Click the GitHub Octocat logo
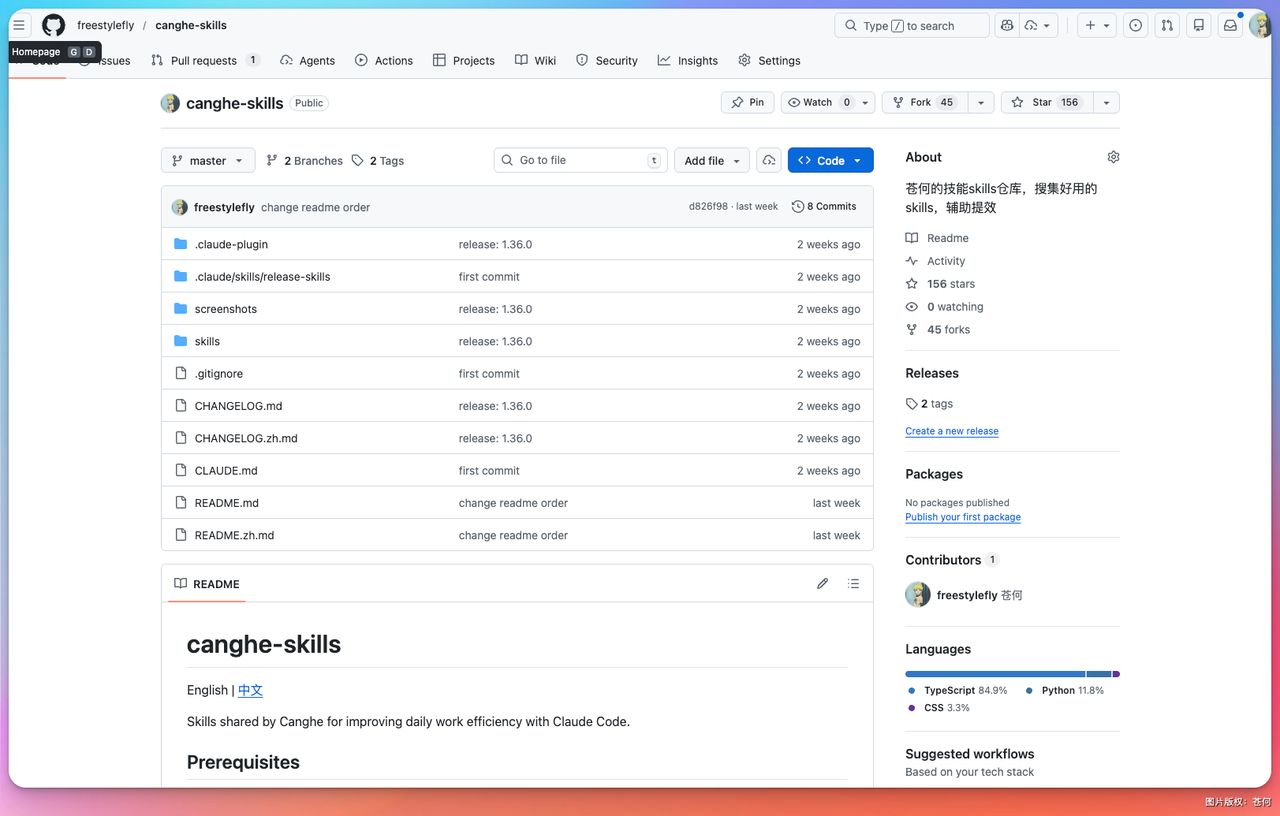This screenshot has width=1280, height=816. click(53, 25)
